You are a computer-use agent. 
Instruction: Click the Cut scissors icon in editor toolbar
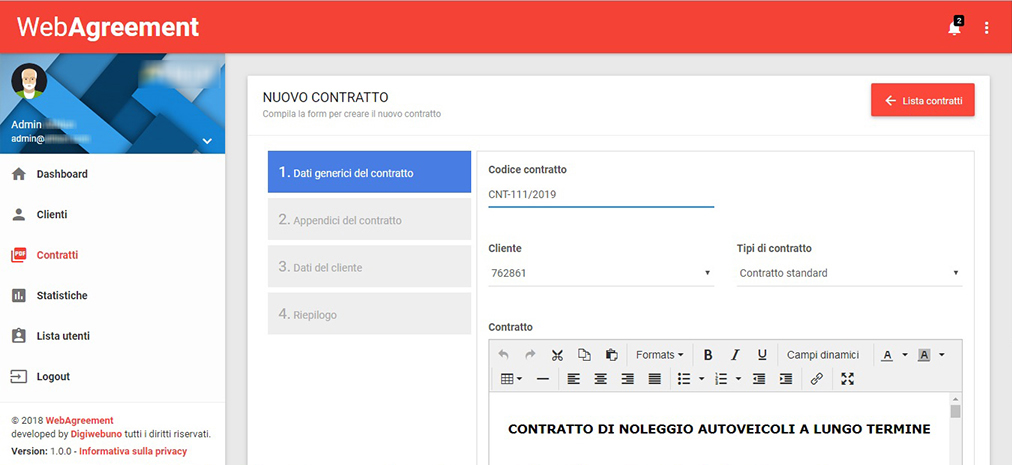coord(557,355)
